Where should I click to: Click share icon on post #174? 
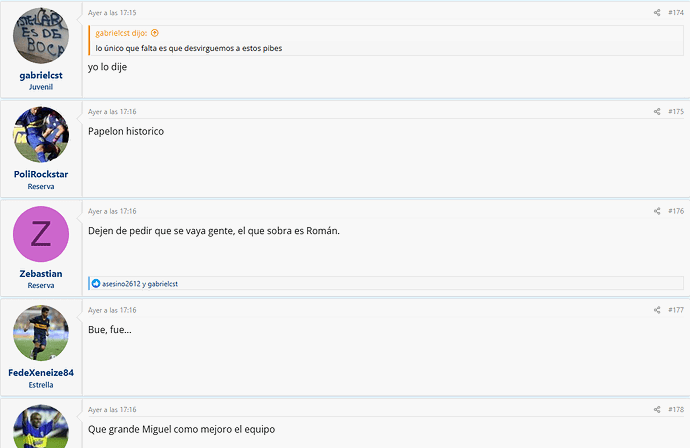657,13
